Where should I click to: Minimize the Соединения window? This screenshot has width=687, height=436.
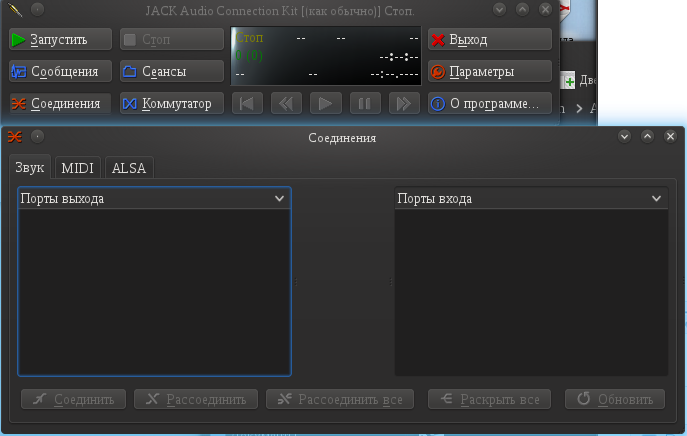(x=624, y=137)
